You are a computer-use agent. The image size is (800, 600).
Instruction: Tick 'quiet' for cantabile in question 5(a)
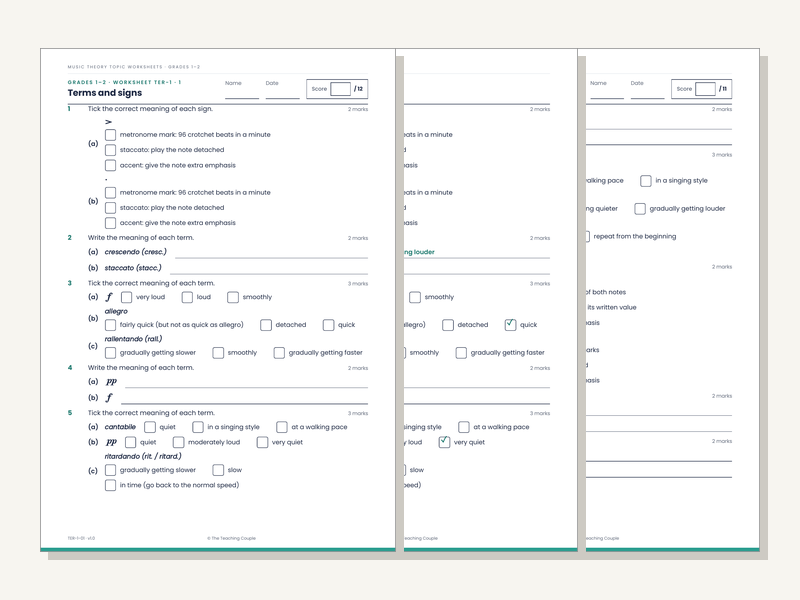pos(150,427)
